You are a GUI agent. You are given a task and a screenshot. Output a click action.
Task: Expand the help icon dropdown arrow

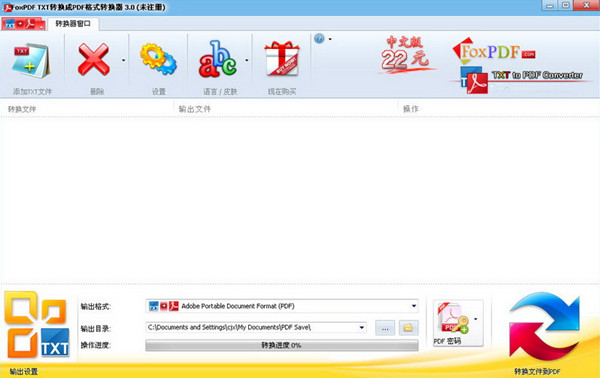pos(330,39)
